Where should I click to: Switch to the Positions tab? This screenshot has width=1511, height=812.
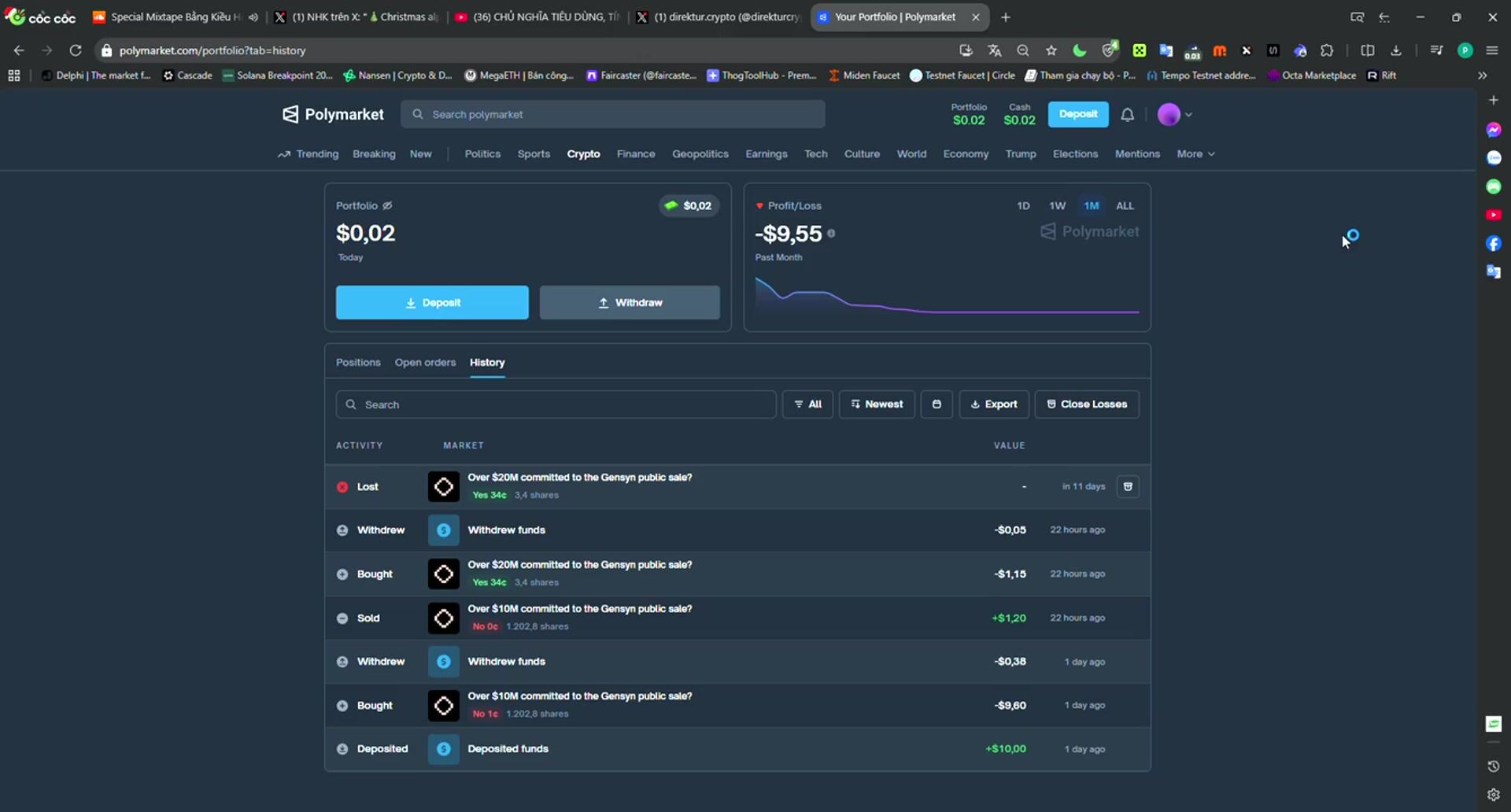pos(358,363)
